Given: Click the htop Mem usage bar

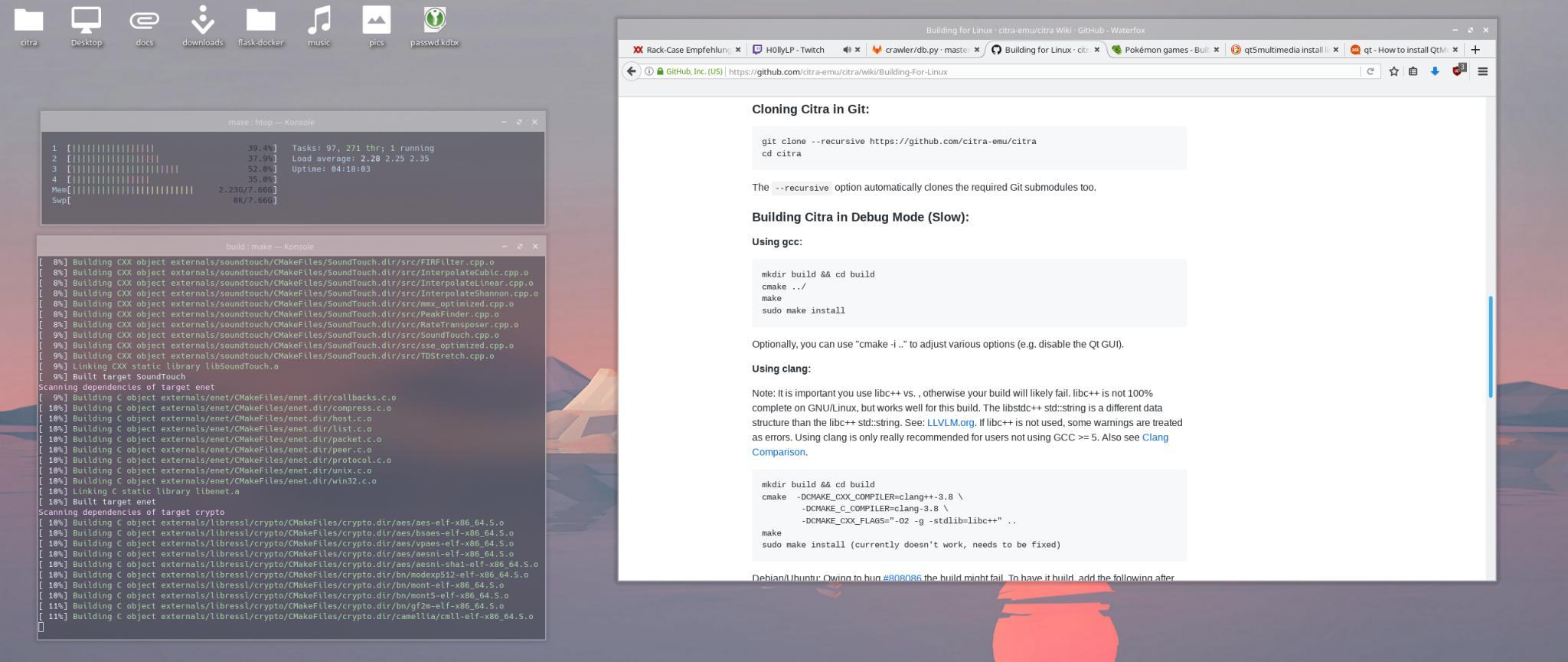Looking at the screenshot, I should click(164, 189).
